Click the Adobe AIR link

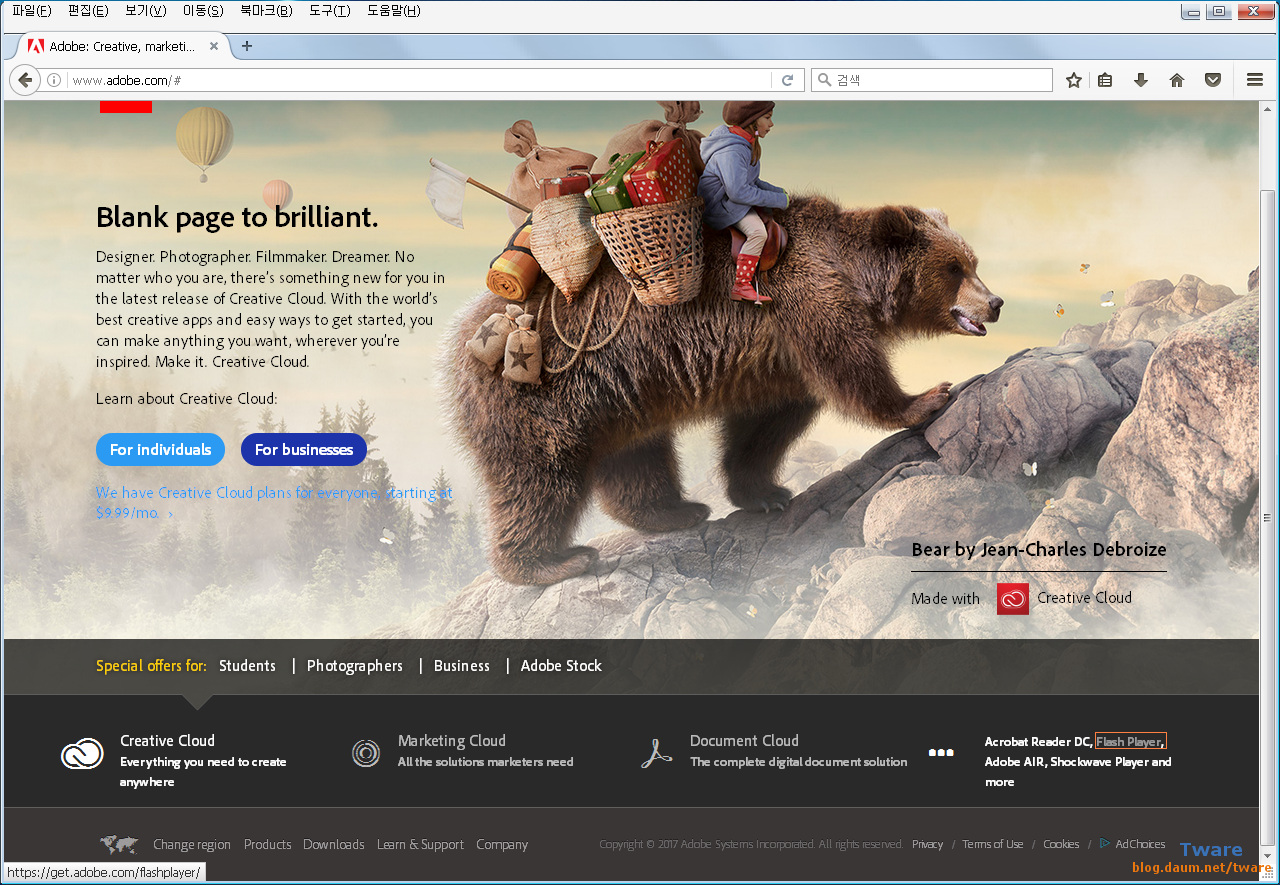1015,762
